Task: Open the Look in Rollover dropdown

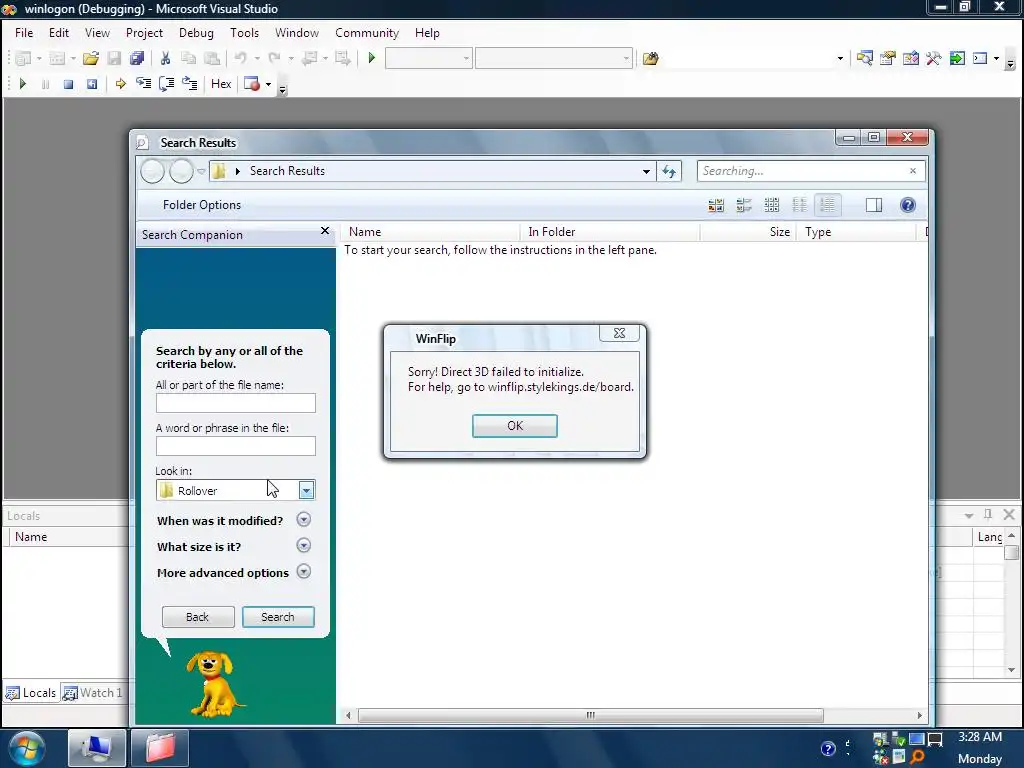Action: 306,490
